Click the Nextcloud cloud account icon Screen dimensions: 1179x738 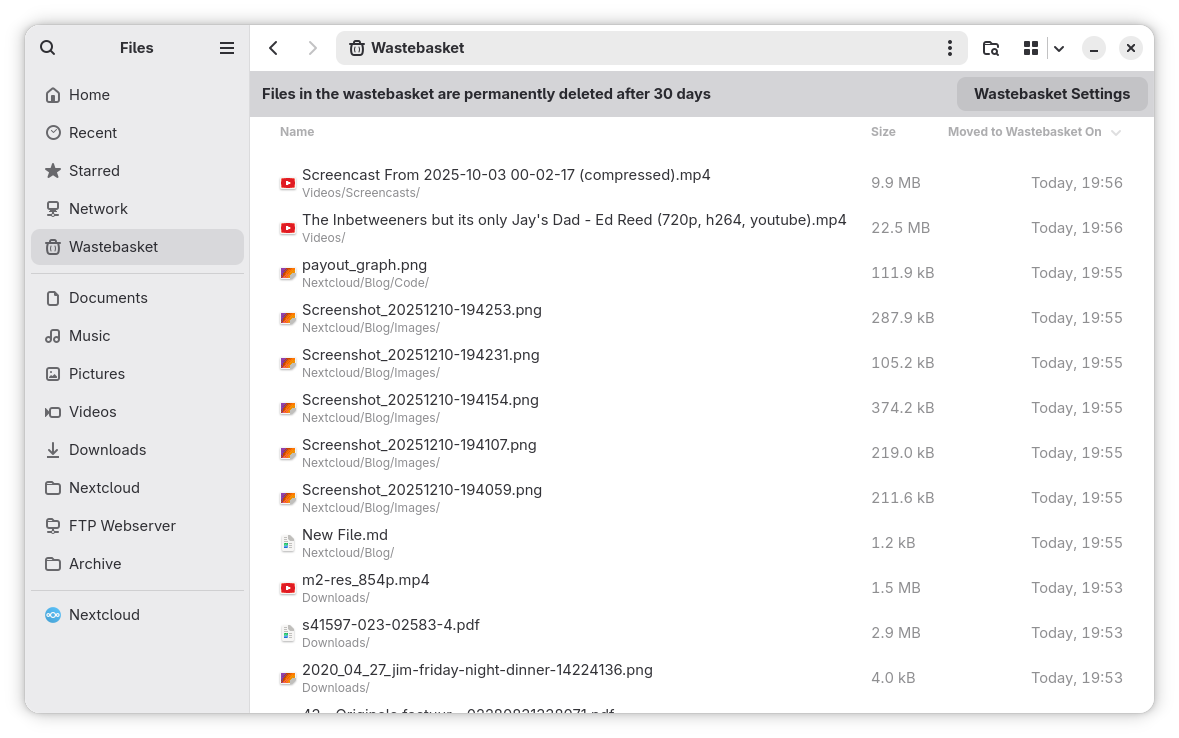[x=53, y=615]
